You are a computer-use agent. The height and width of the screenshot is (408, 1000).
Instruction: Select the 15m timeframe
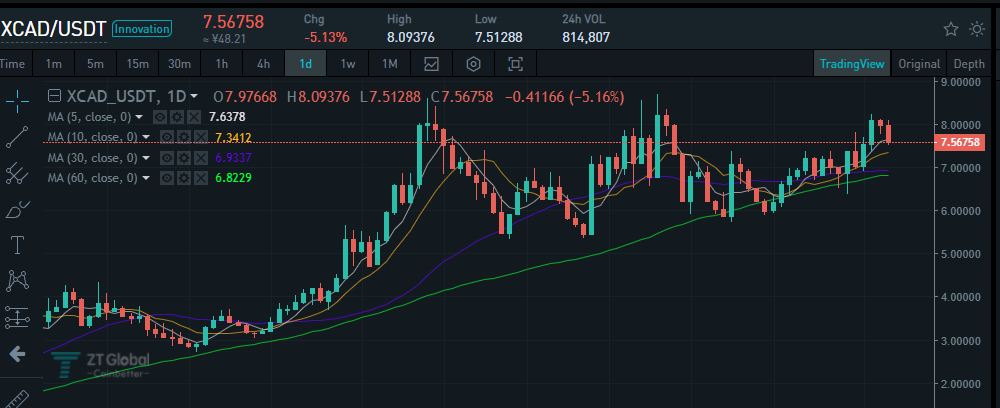[x=137, y=64]
